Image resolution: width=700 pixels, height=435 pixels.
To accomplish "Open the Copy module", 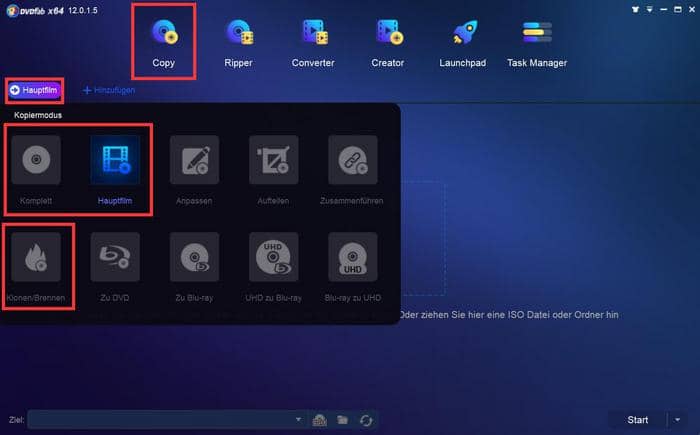I will [x=163, y=43].
